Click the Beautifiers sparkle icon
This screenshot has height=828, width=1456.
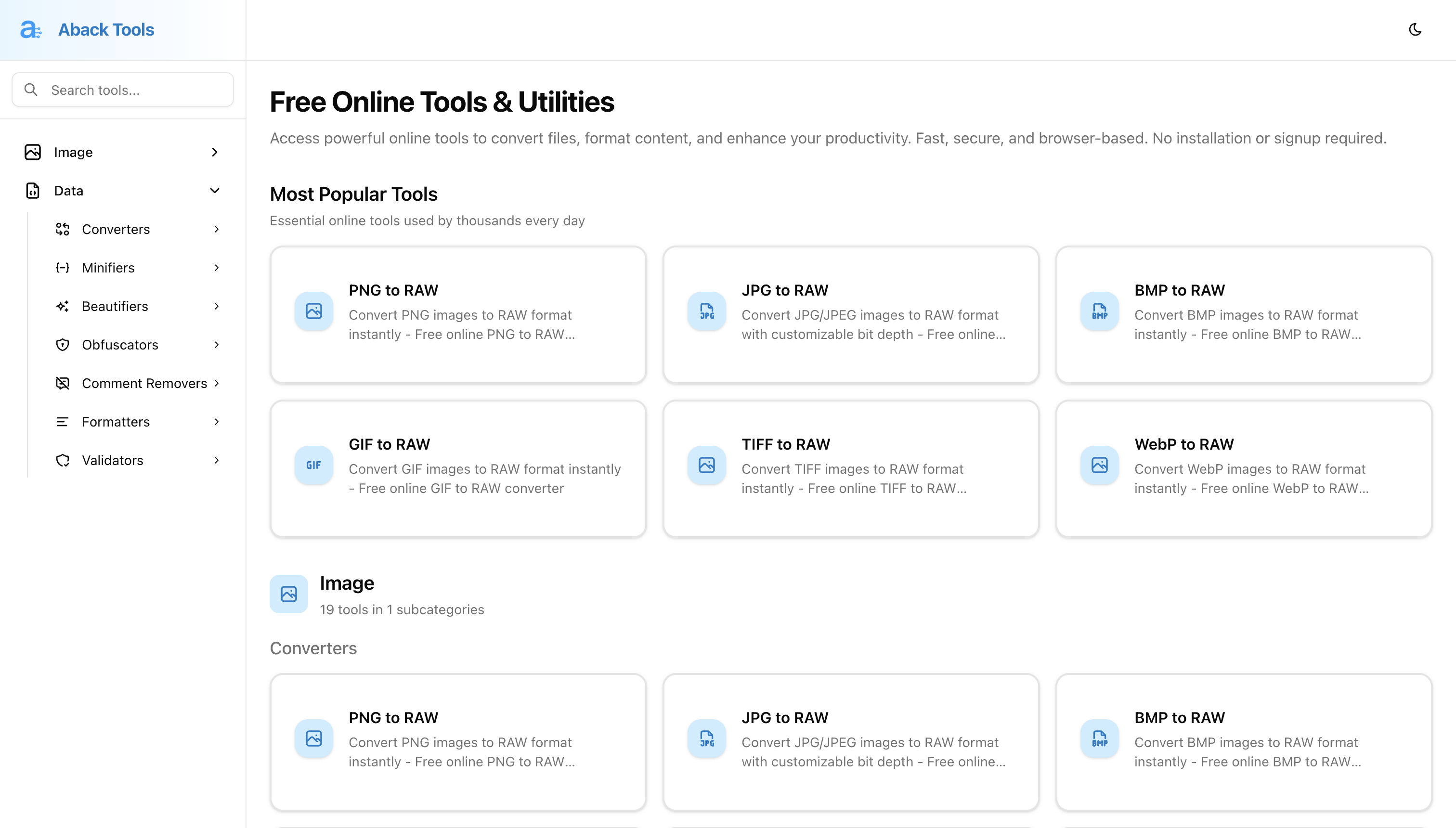pyautogui.click(x=63, y=306)
